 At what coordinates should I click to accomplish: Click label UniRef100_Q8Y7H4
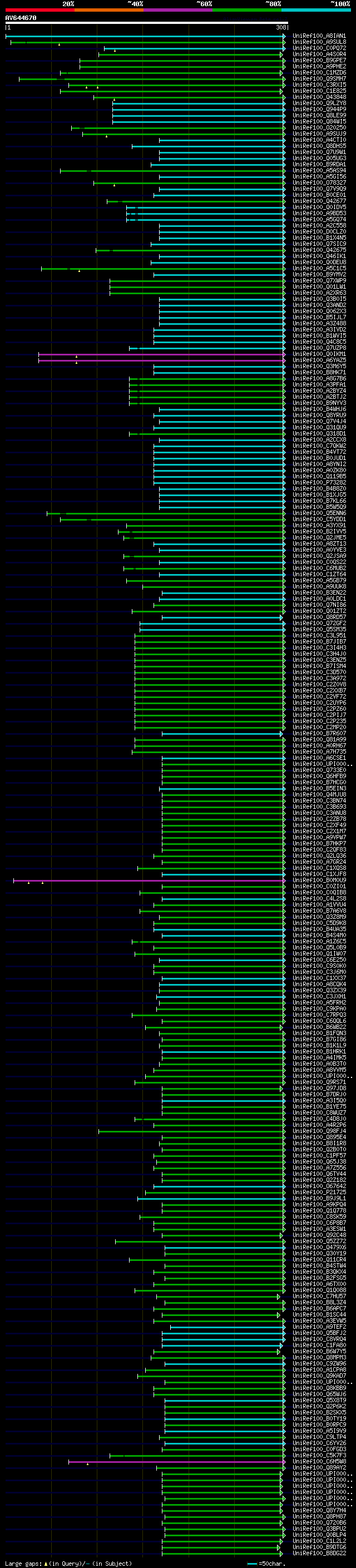[319, 1510]
